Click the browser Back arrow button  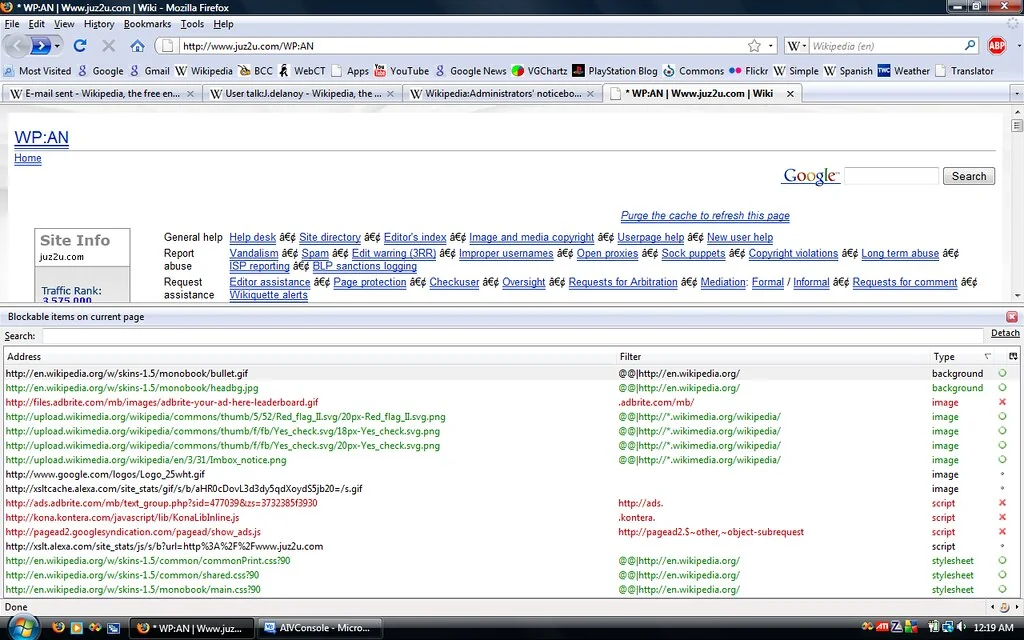coord(17,46)
